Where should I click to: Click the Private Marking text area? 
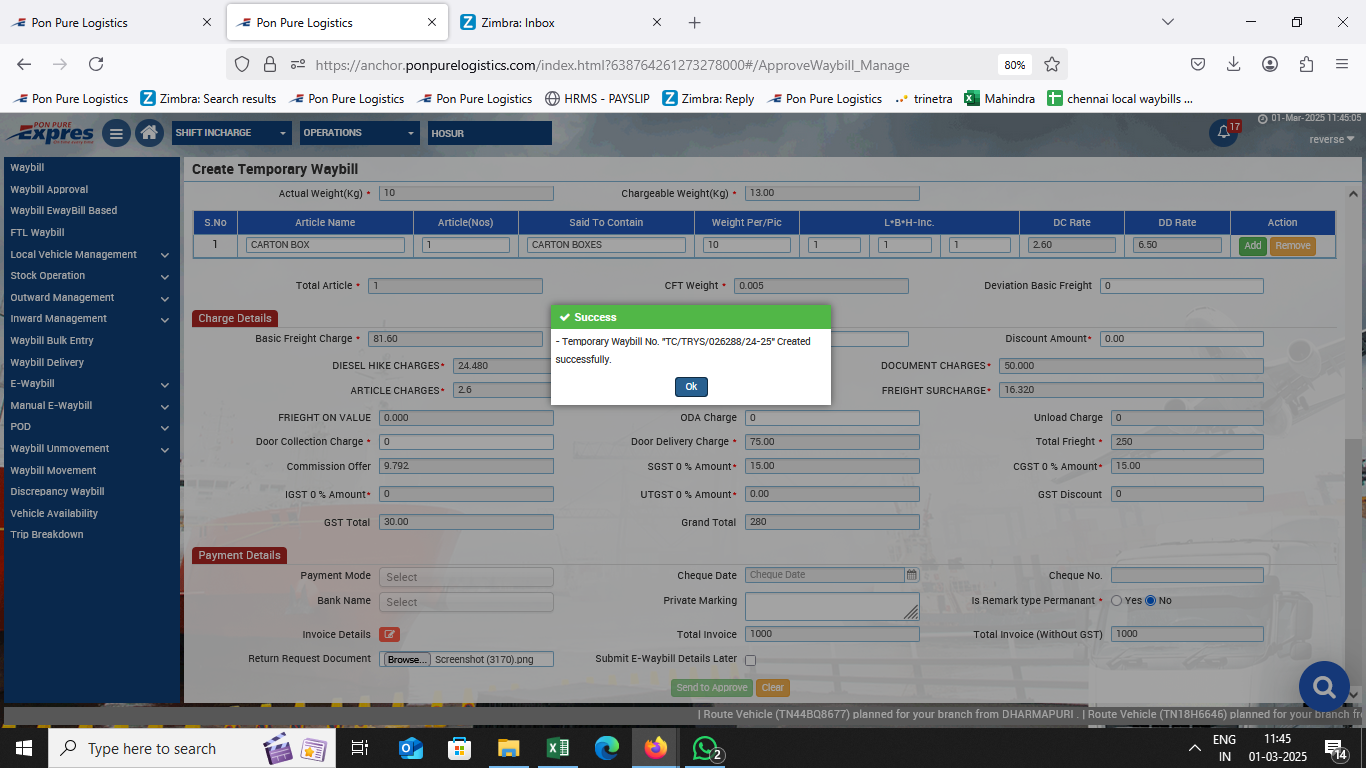click(x=831, y=606)
